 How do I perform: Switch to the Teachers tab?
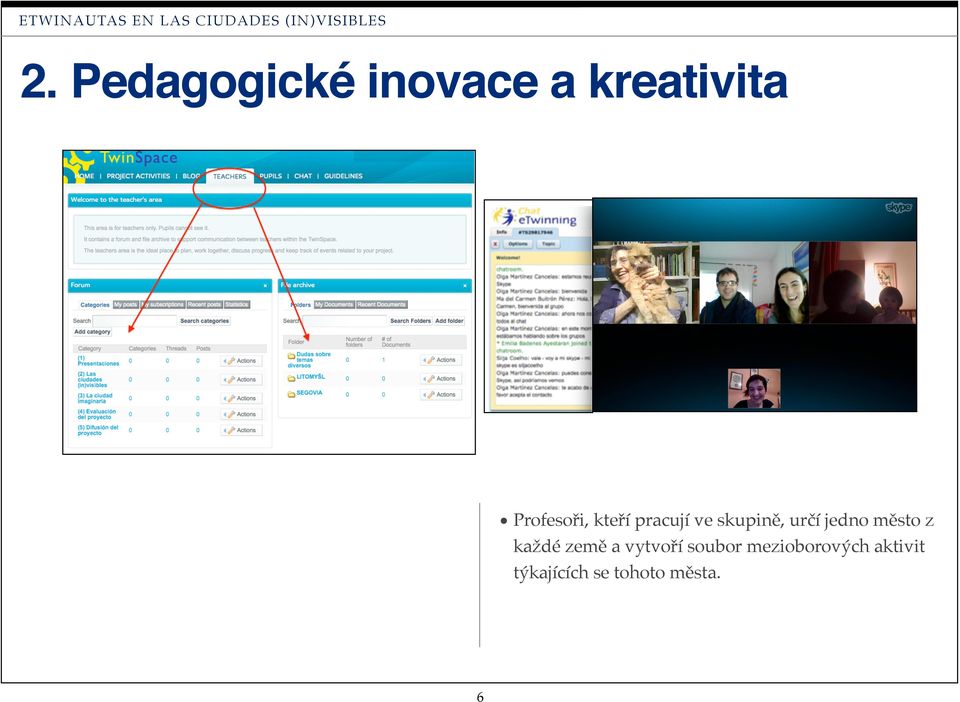coord(230,176)
